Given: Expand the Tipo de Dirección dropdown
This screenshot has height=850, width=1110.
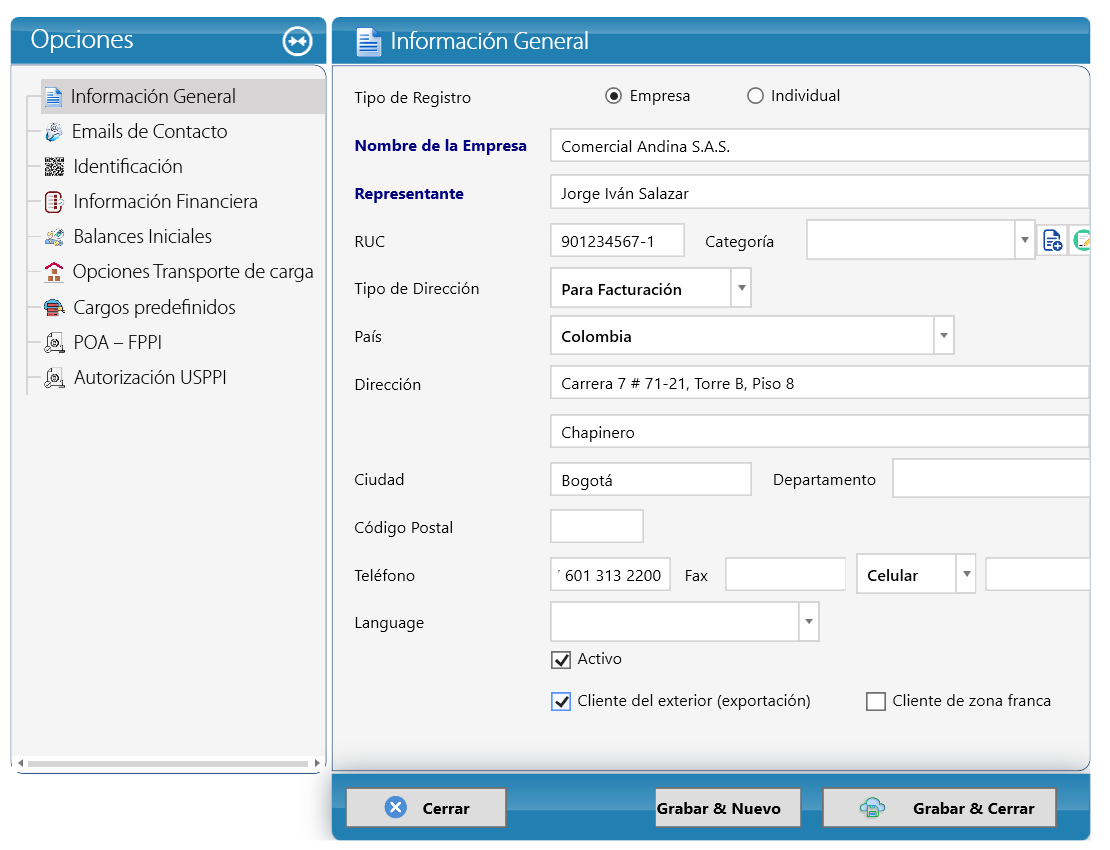Looking at the screenshot, I should [741, 288].
